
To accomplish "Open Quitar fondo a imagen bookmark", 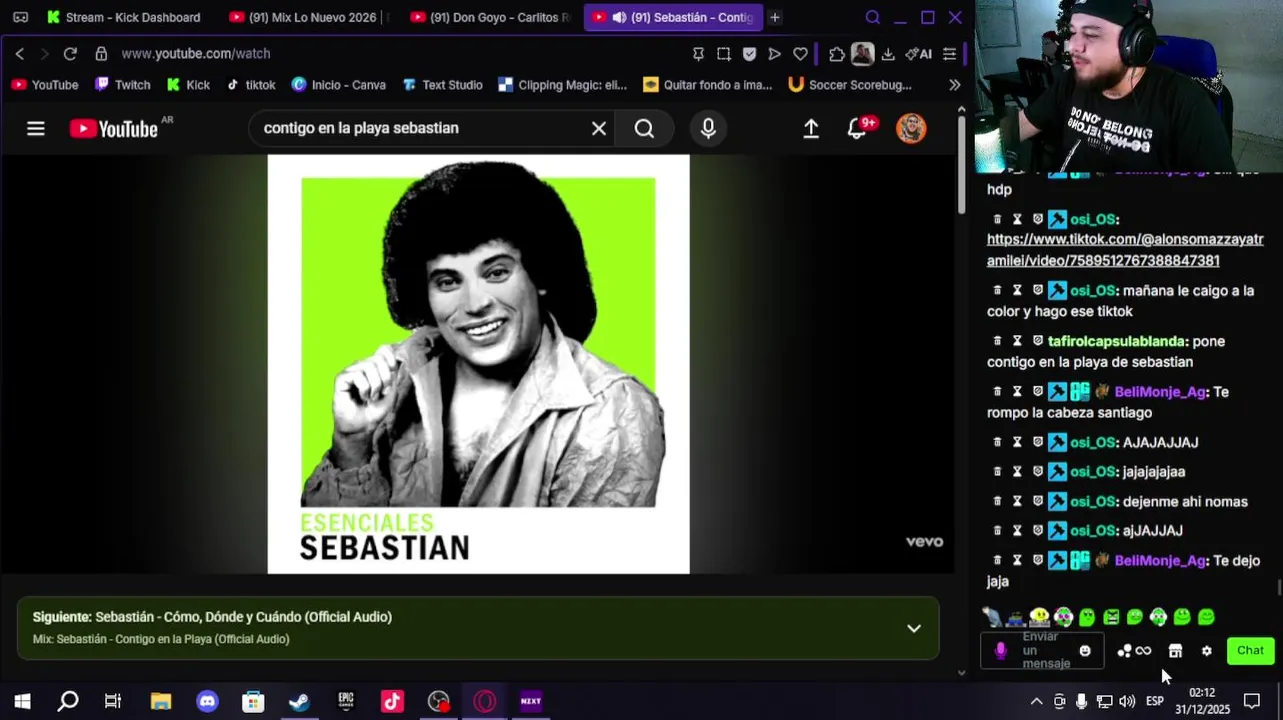I will tap(709, 85).
